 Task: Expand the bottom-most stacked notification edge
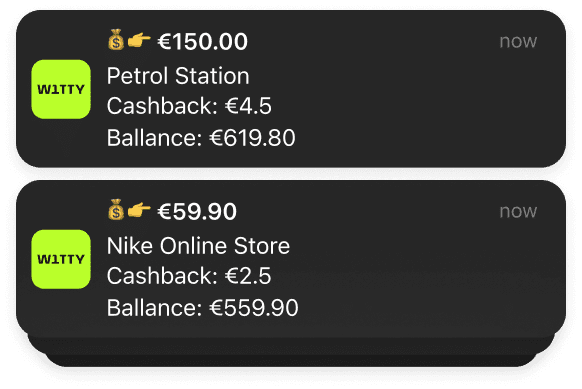[x=291, y=361]
